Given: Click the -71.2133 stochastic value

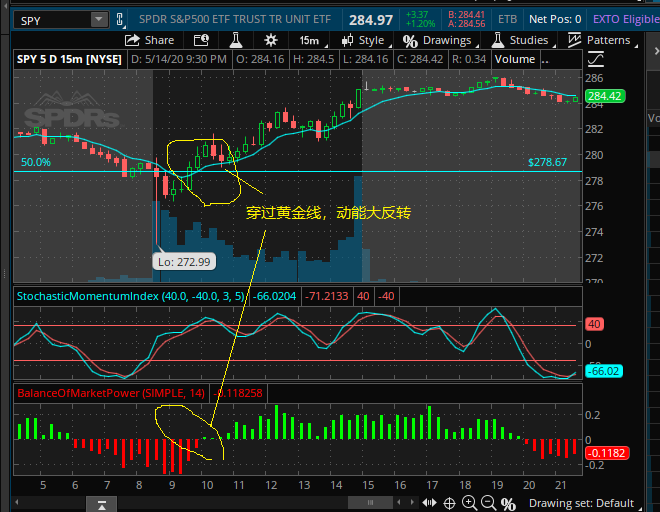Looking at the screenshot, I should pos(327,296).
